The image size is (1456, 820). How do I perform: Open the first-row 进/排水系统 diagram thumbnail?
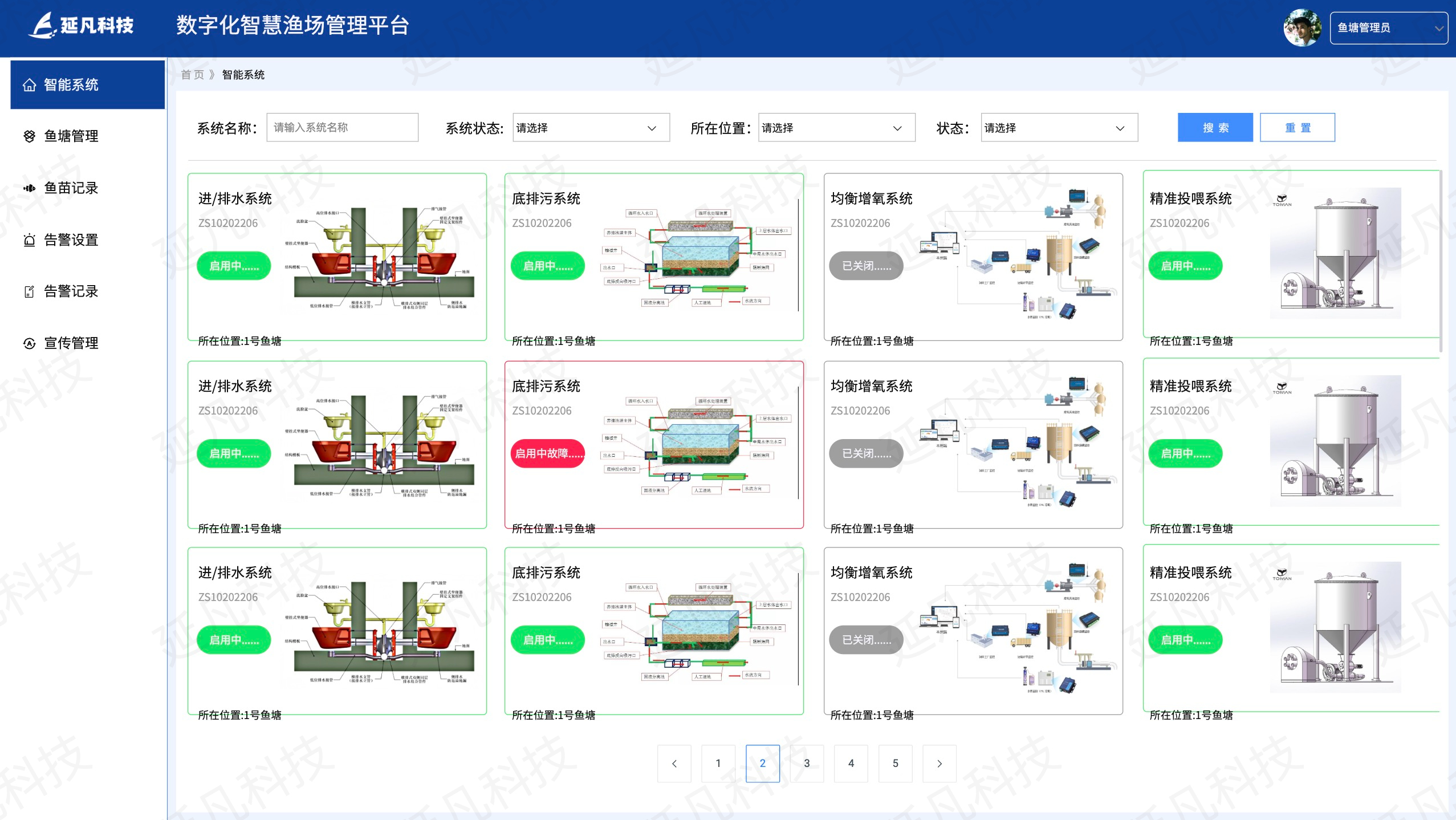click(x=381, y=258)
